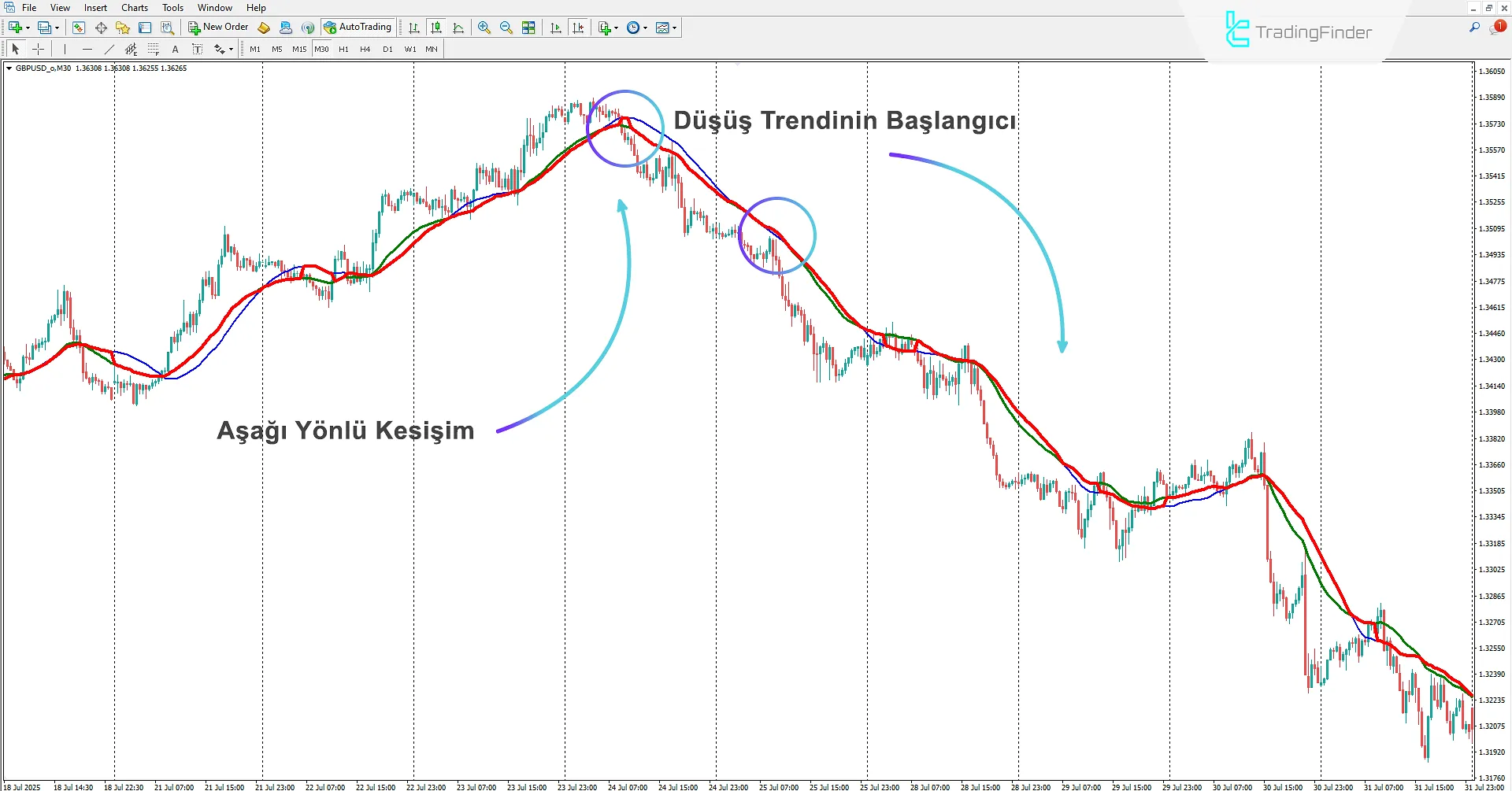
Task: Toggle chart auto scroll
Action: tap(555, 28)
